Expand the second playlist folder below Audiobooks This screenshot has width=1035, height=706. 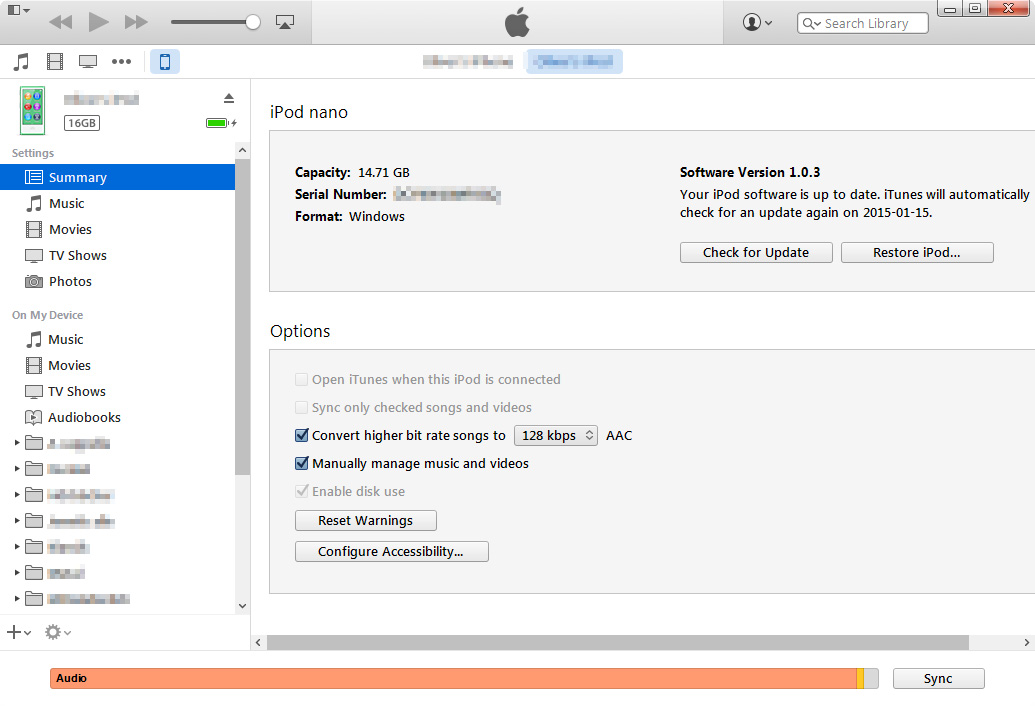click(x=17, y=468)
